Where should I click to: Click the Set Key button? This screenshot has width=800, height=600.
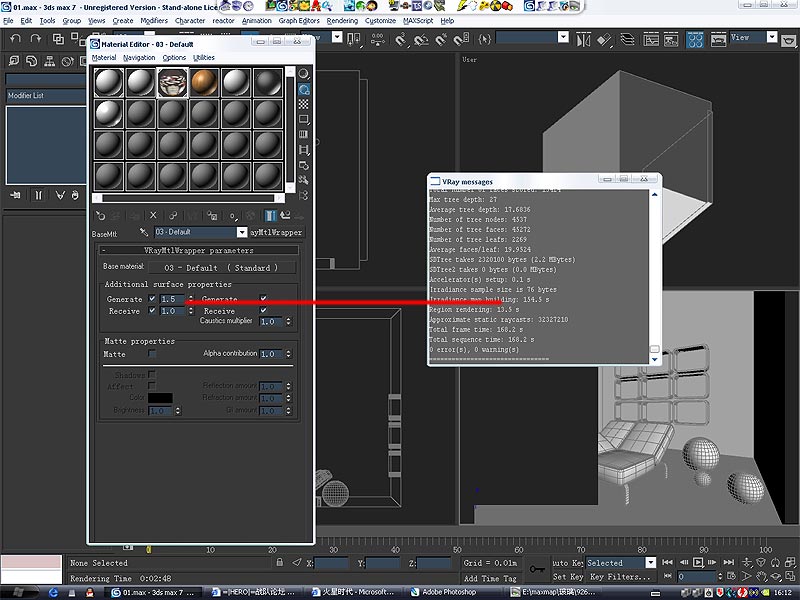568,577
